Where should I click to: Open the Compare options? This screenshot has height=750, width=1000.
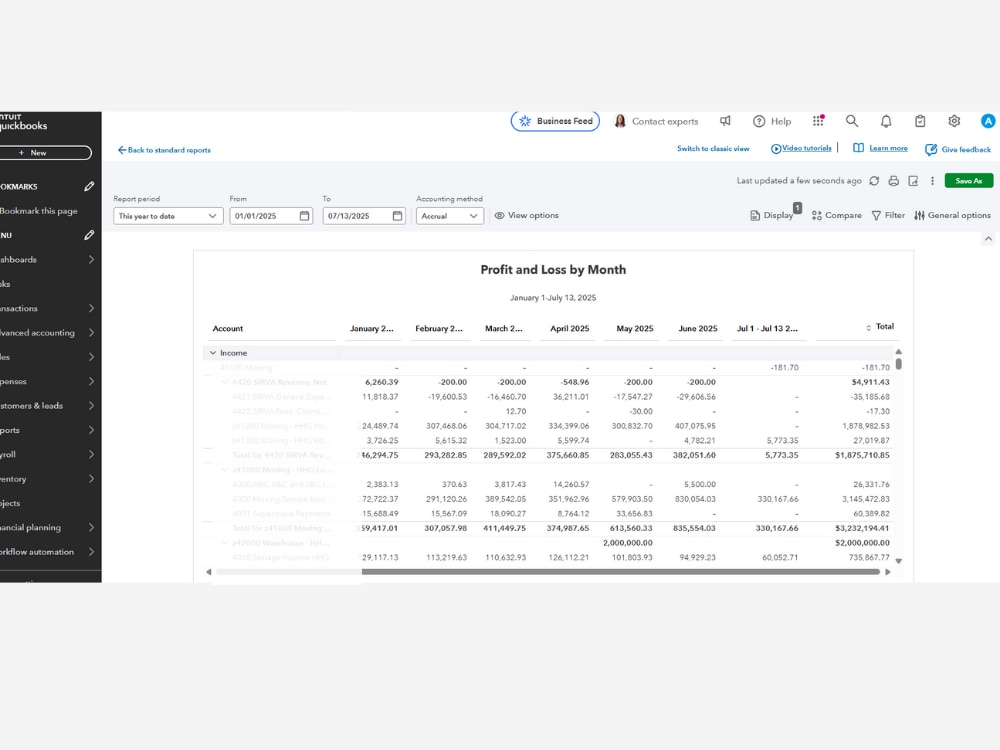click(x=837, y=216)
